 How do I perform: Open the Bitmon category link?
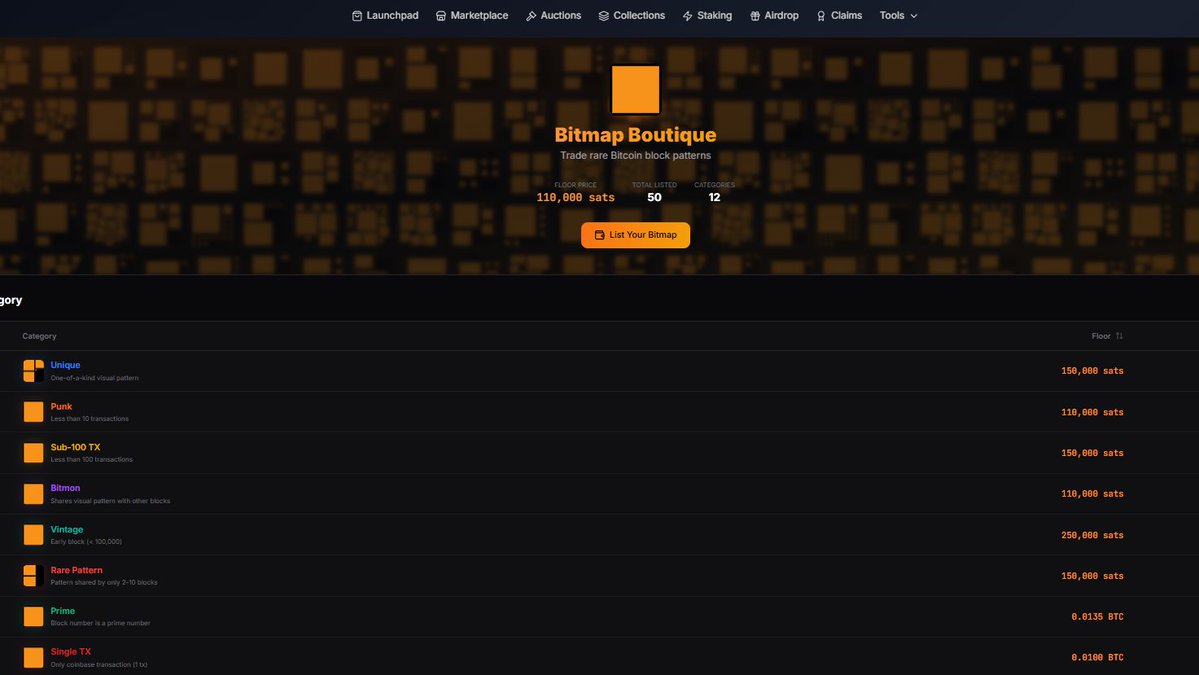pos(65,488)
